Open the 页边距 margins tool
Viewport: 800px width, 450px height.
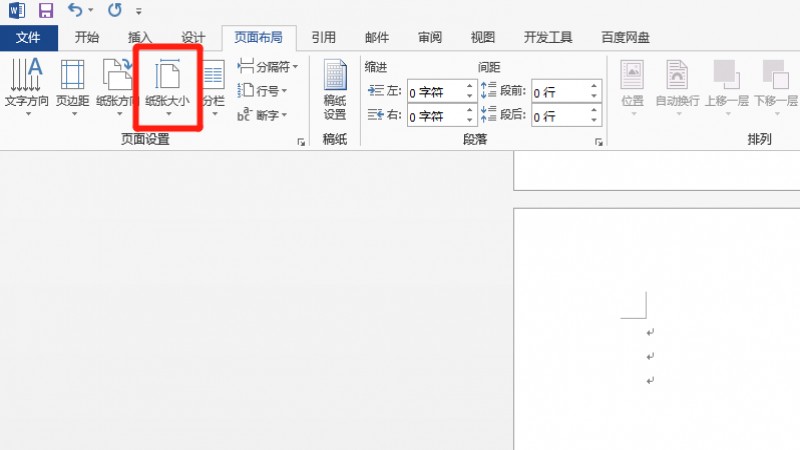tap(72, 87)
